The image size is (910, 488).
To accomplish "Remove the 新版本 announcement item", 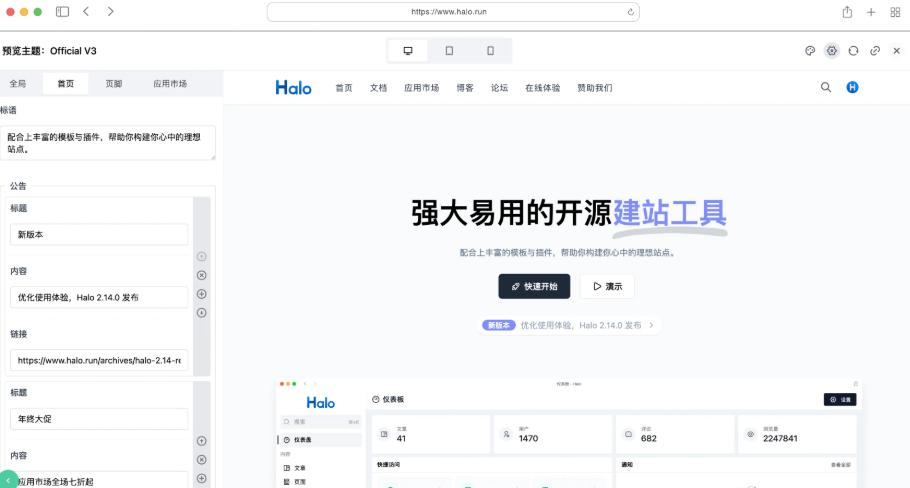I will pos(201,275).
